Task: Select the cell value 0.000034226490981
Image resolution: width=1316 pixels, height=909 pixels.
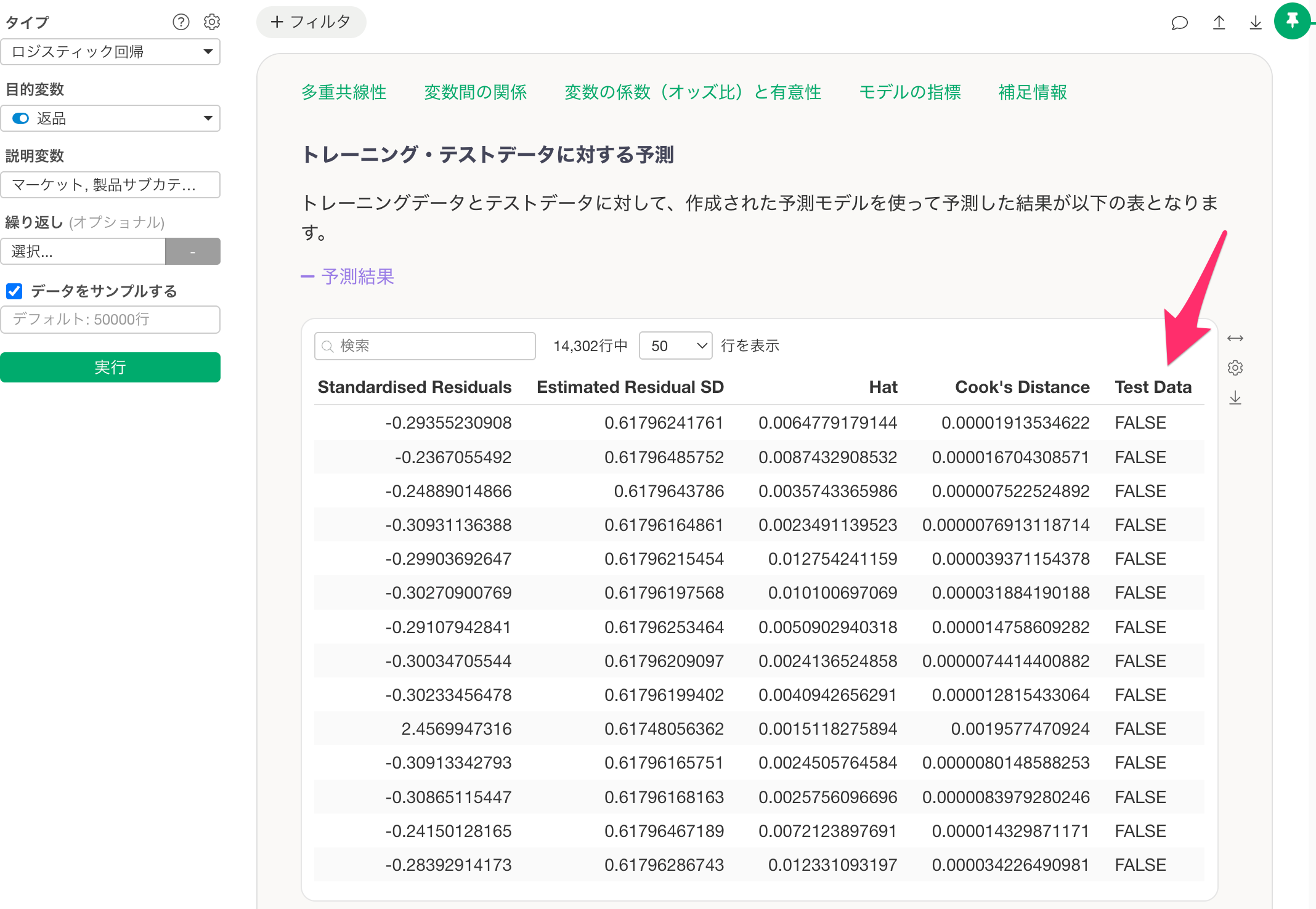Action: (1010, 865)
